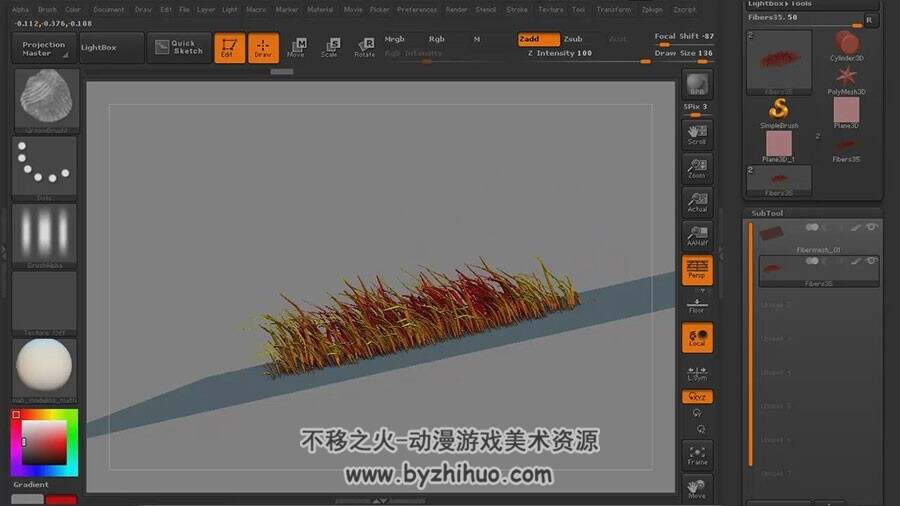Select the gray main color swatch
The height and width of the screenshot is (506, 900).
pyautogui.click(x=28, y=500)
